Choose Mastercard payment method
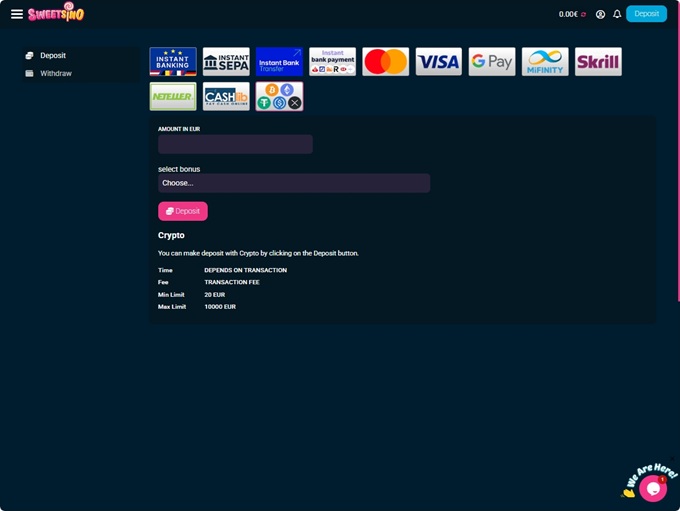 coord(386,62)
